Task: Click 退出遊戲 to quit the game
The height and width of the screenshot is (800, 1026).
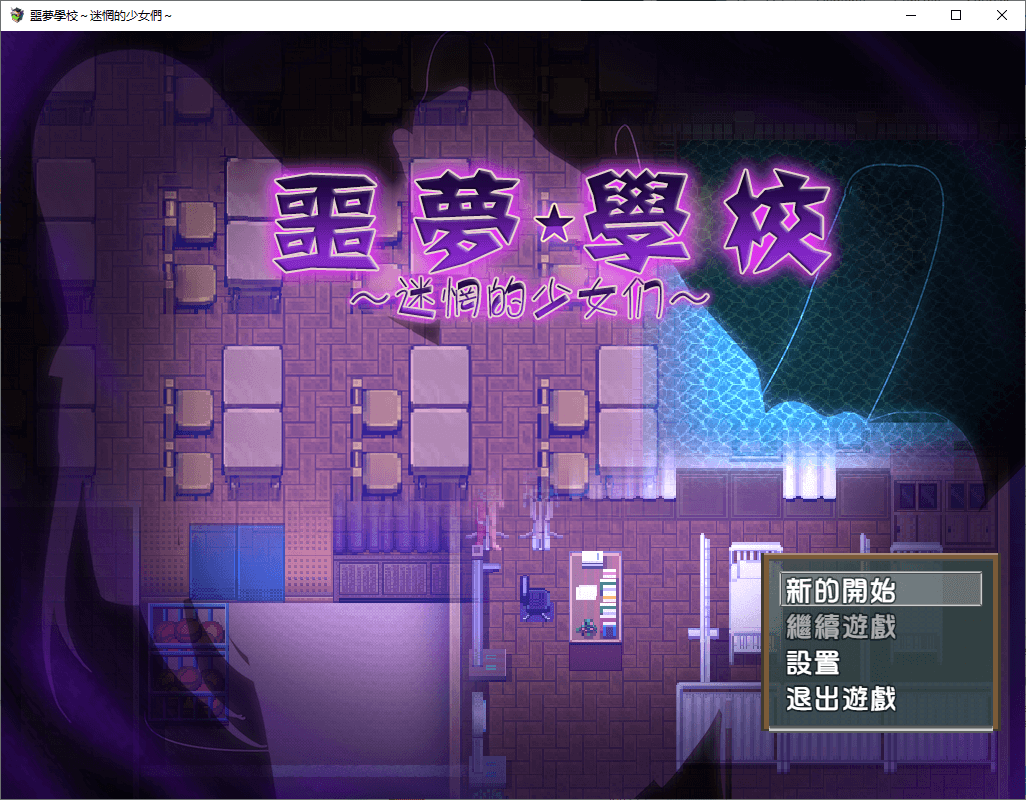Action: 841,699
